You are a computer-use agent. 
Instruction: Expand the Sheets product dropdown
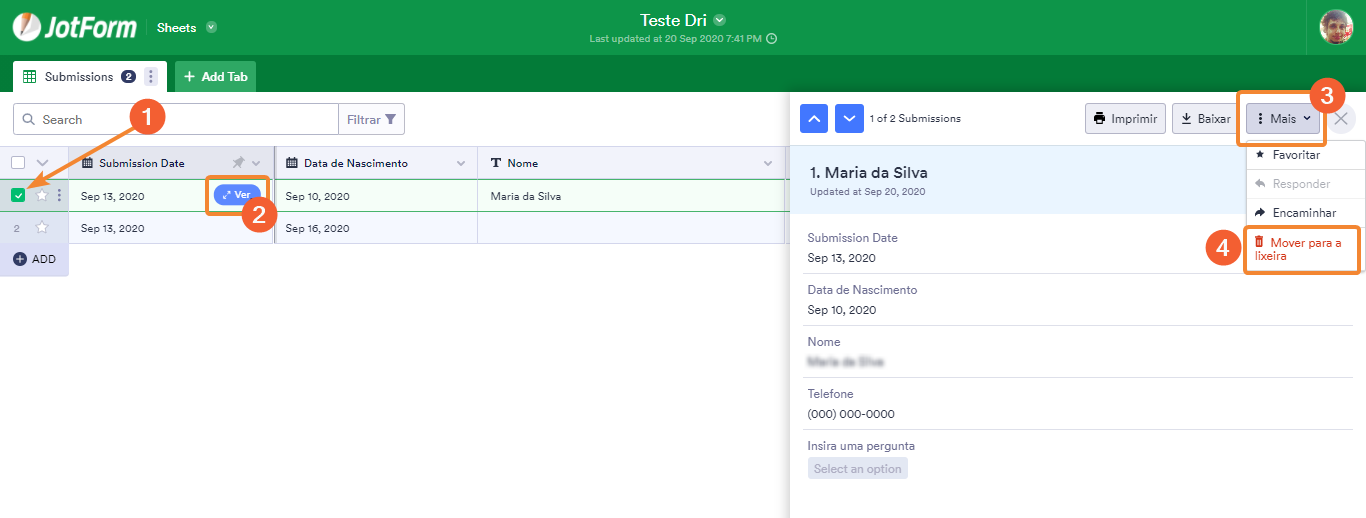click(x=211, y=27)
